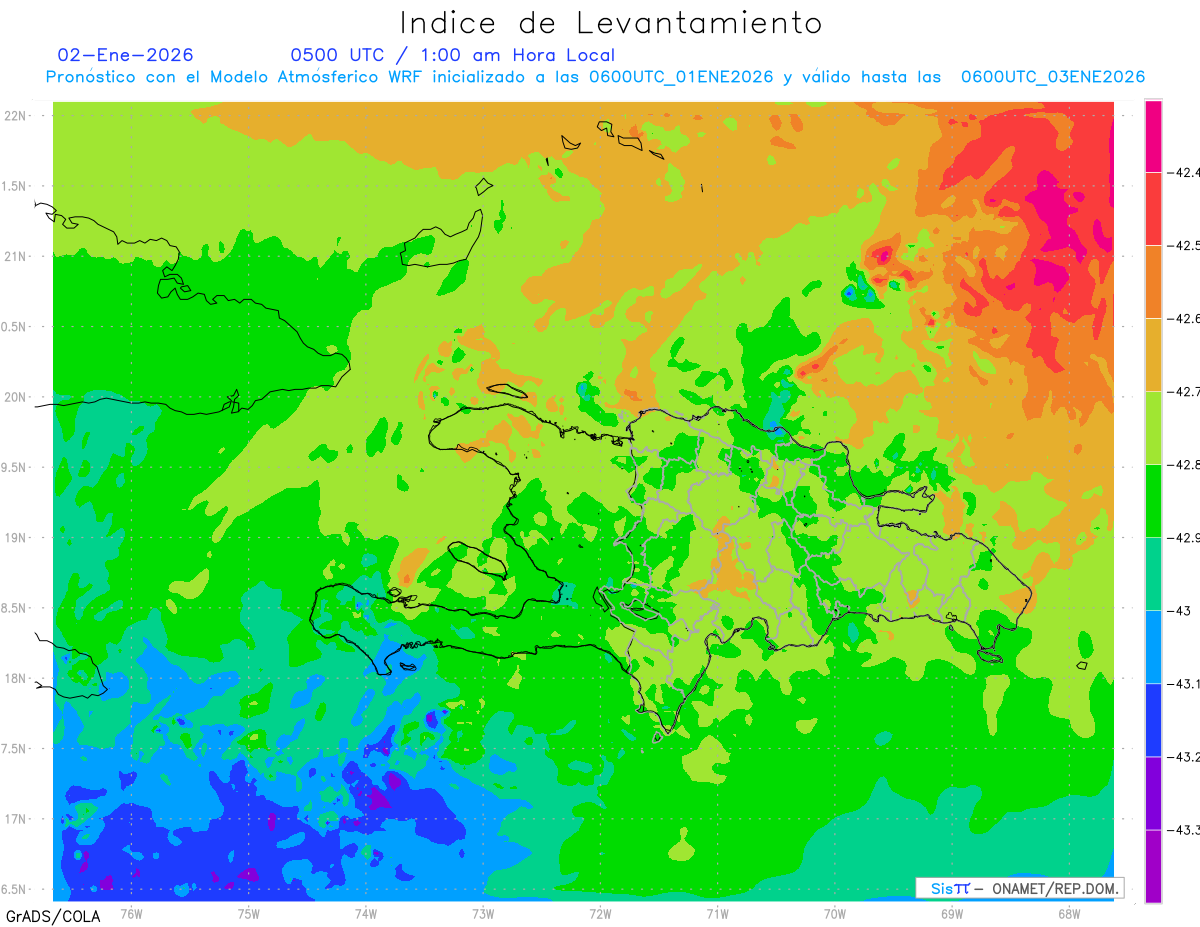The width and height of the screenshot is (1200, 927).
Task: Click the '-43.3' color bar value
Action: coord(1184,829)
